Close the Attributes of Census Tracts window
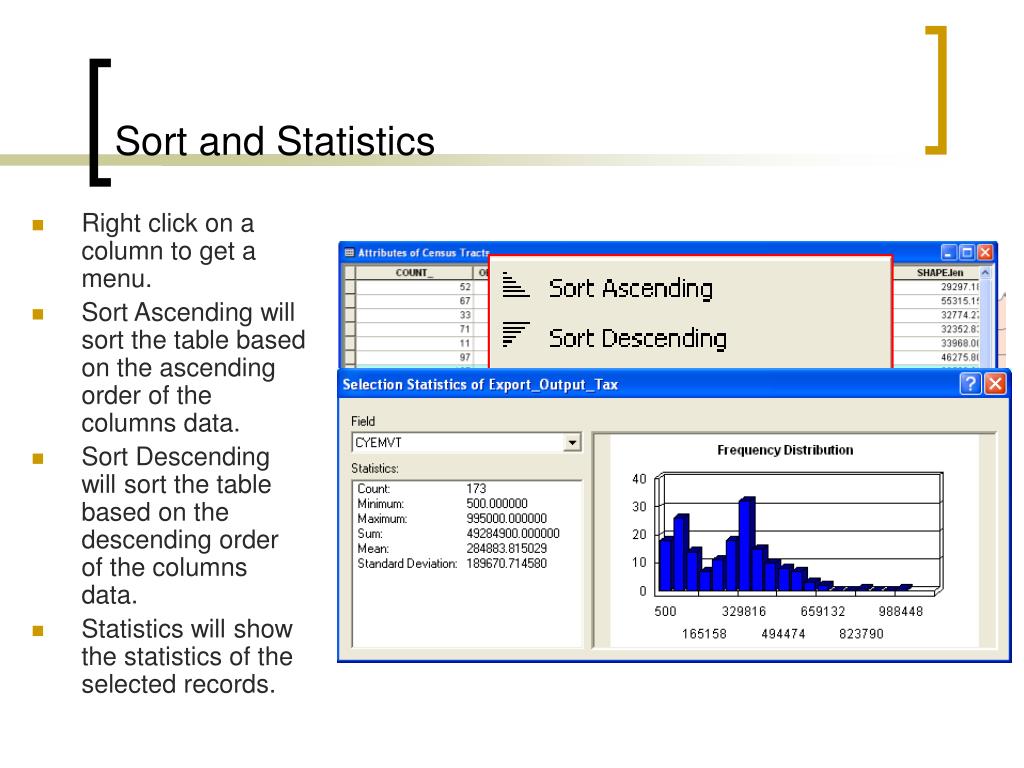Image resolution: width=1024 pixels, height=768 pixels. (985, 252)
